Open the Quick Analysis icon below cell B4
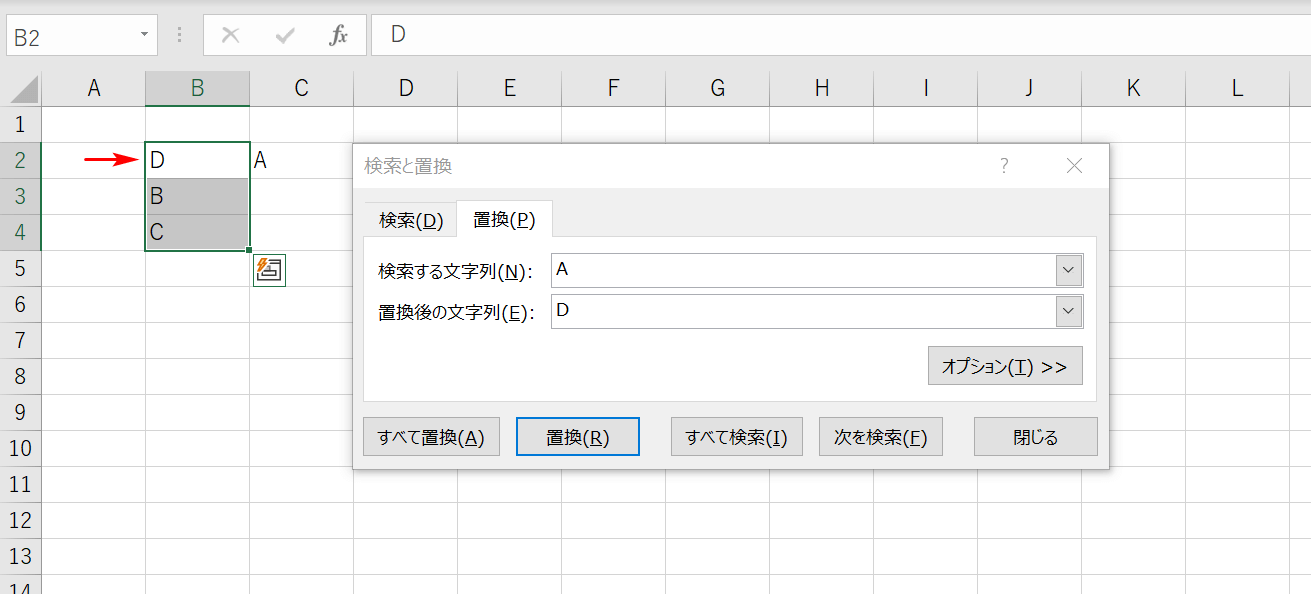 [270, 270]
